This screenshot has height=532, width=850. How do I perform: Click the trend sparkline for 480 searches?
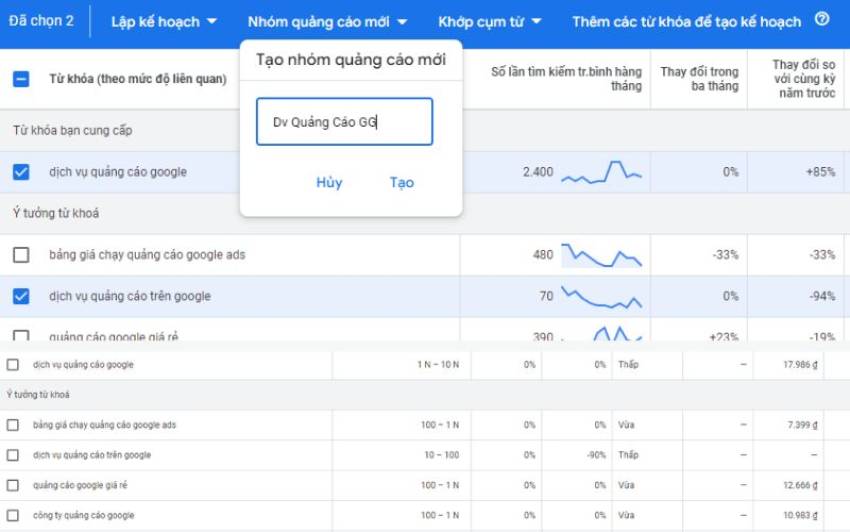pos(602,255)
